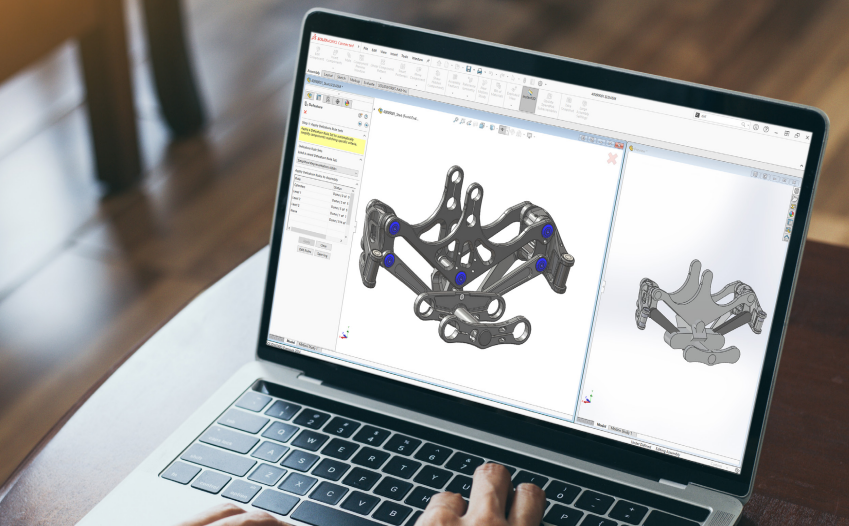Click the Undo arrow icon
849x526 pixels.
(x=491, y=74)
